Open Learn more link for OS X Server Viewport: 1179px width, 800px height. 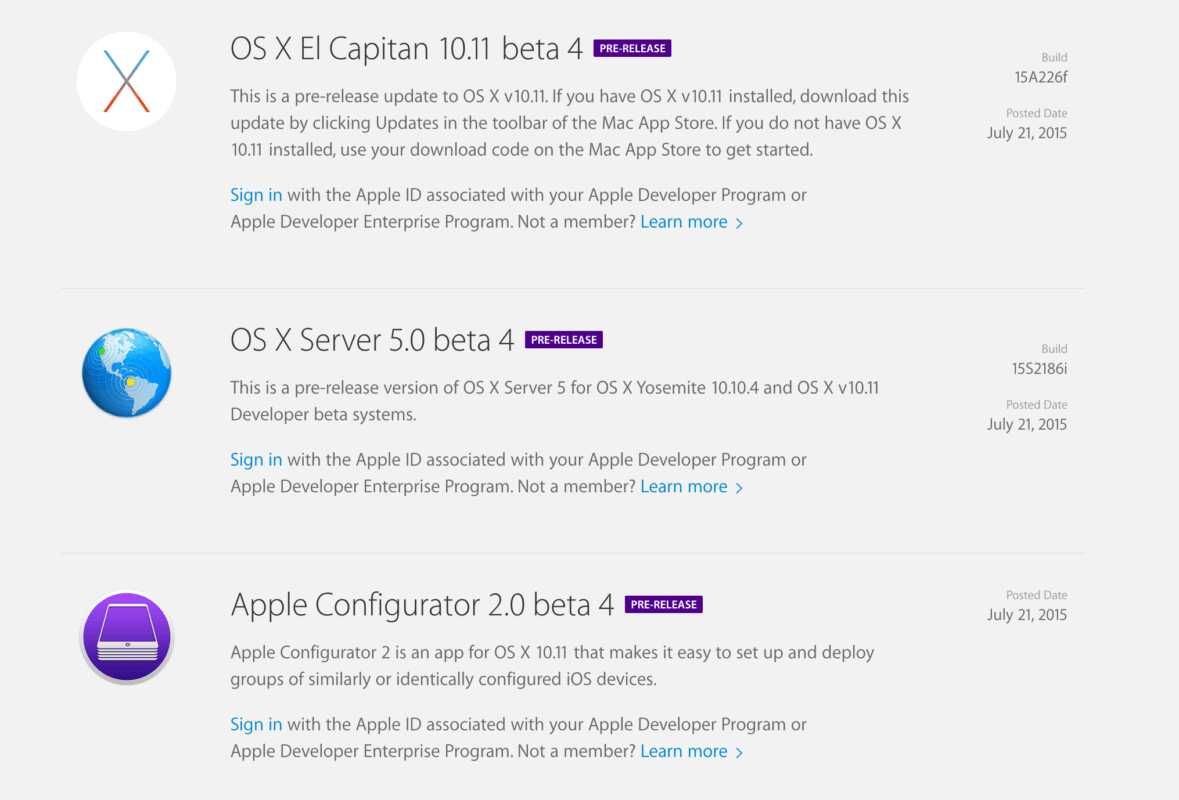point(684,487)
